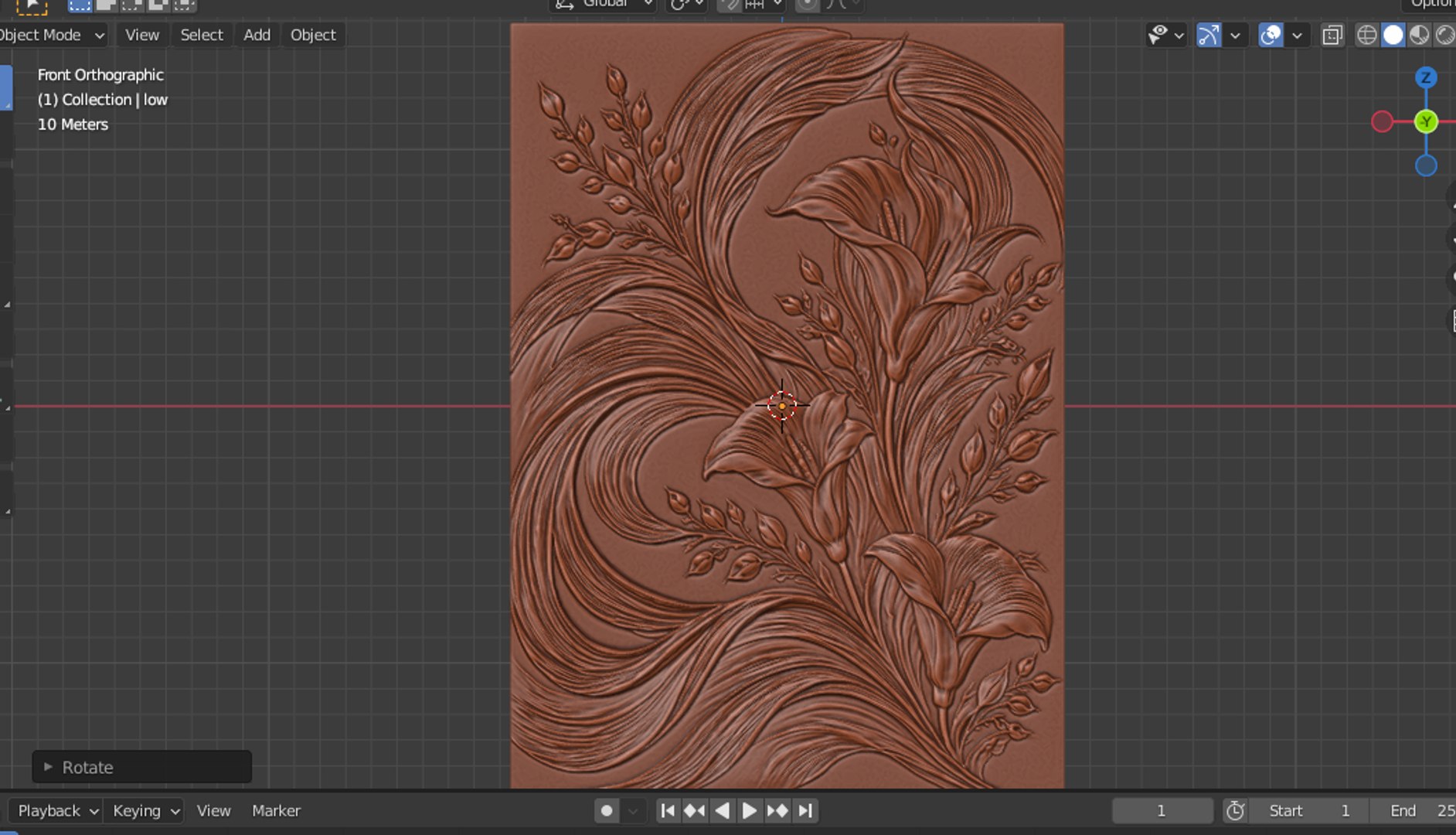The image size is (1456, 835).
Task: Toggle auto keying record button
Action: (x=607, y=810)
